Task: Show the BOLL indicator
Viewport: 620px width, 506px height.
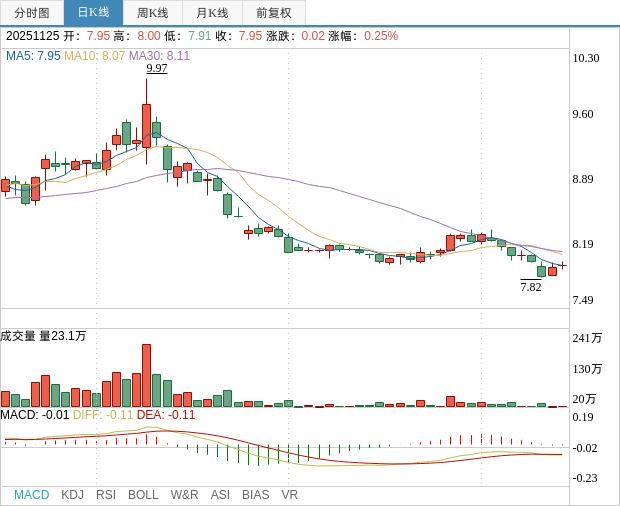Action: pyautogui.click(x=143, y=495)
